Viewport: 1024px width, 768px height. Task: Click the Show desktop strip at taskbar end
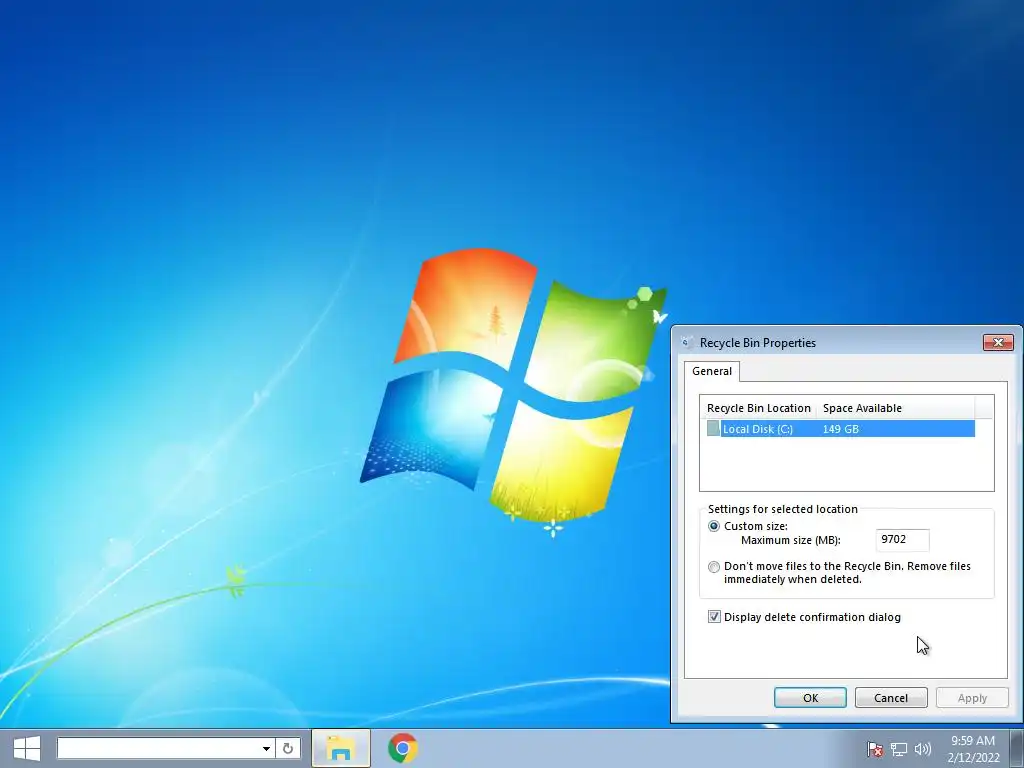click(x=1017, y=748)
